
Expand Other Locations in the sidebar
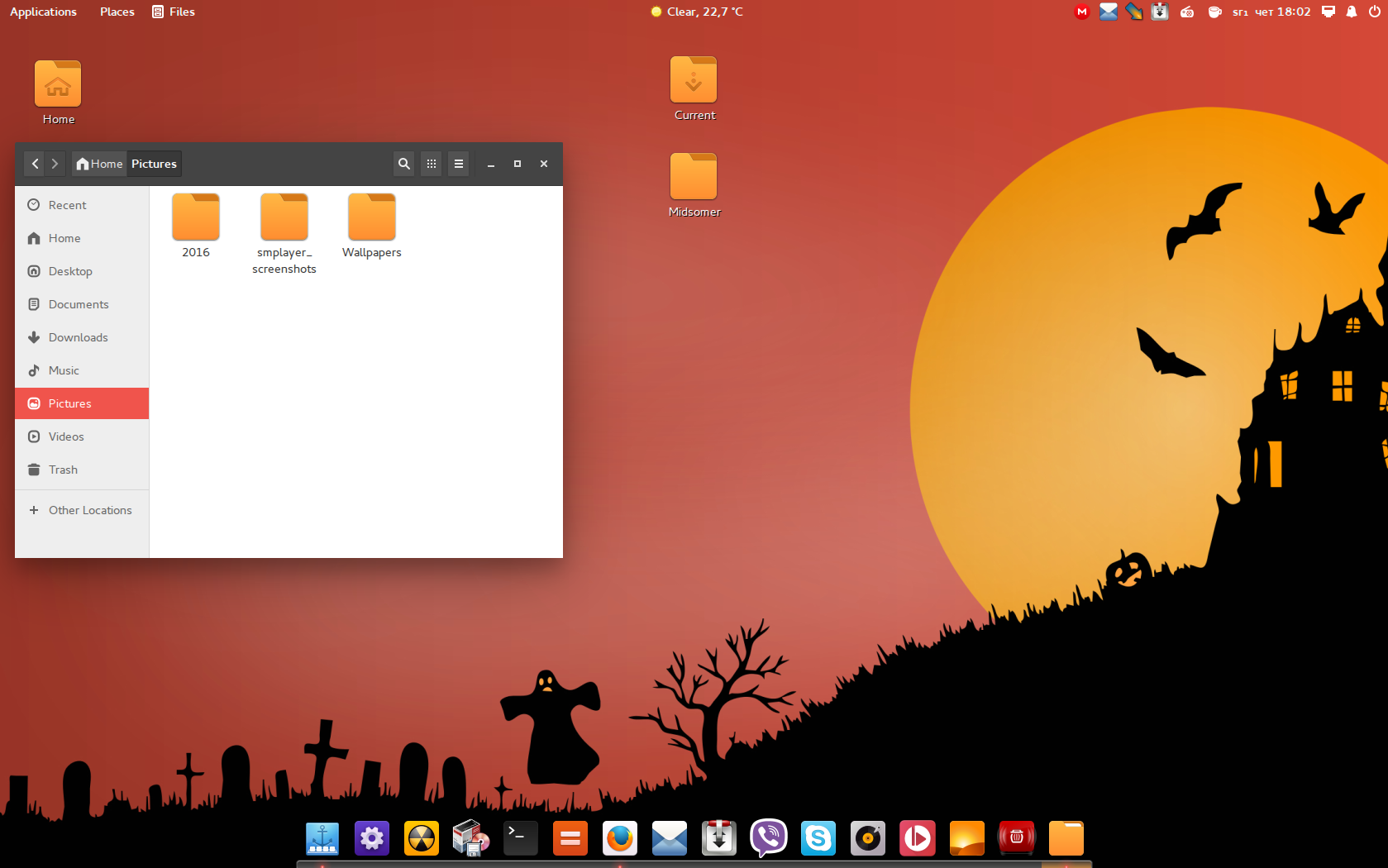[89, 510]
